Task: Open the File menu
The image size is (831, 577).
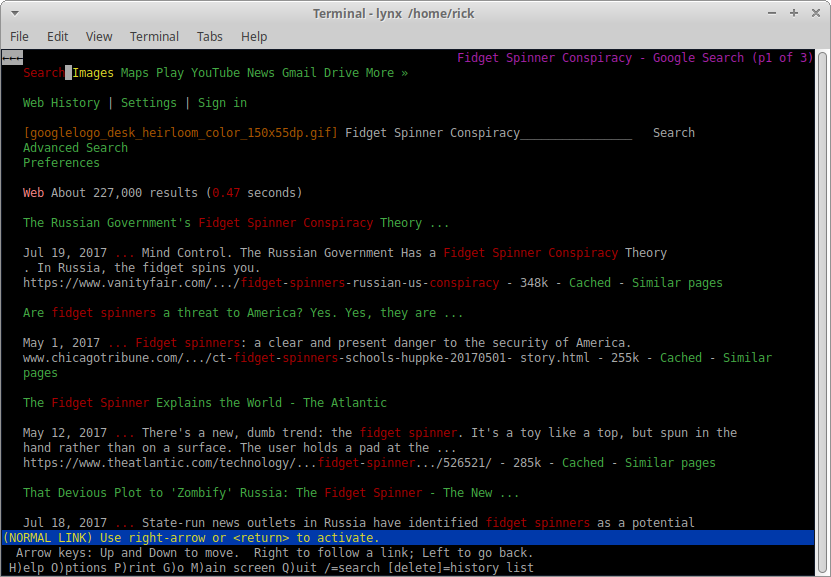Action: [19, 36]
